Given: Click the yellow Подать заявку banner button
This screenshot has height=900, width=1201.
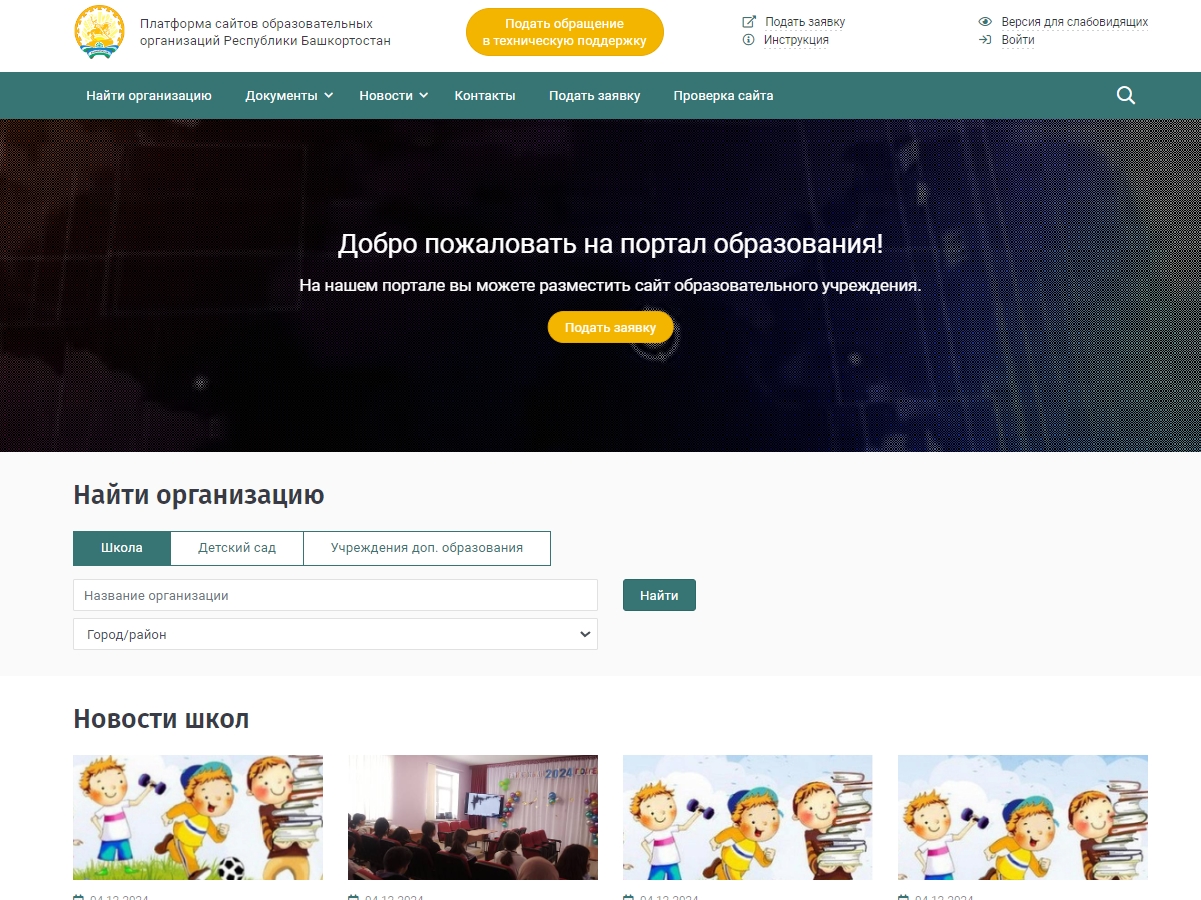Looking at the screenshot, I should 610,327.
